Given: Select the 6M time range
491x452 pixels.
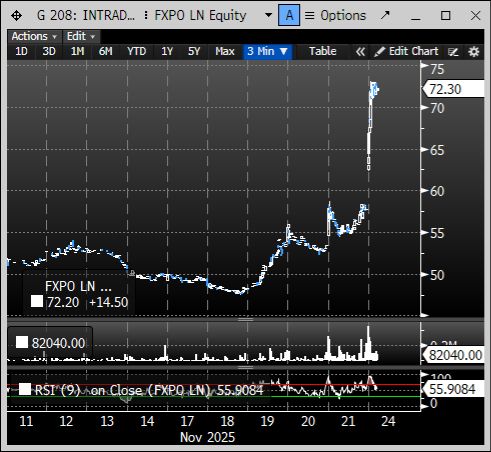Looking at the screenshot, I should [x=105, y=51].
